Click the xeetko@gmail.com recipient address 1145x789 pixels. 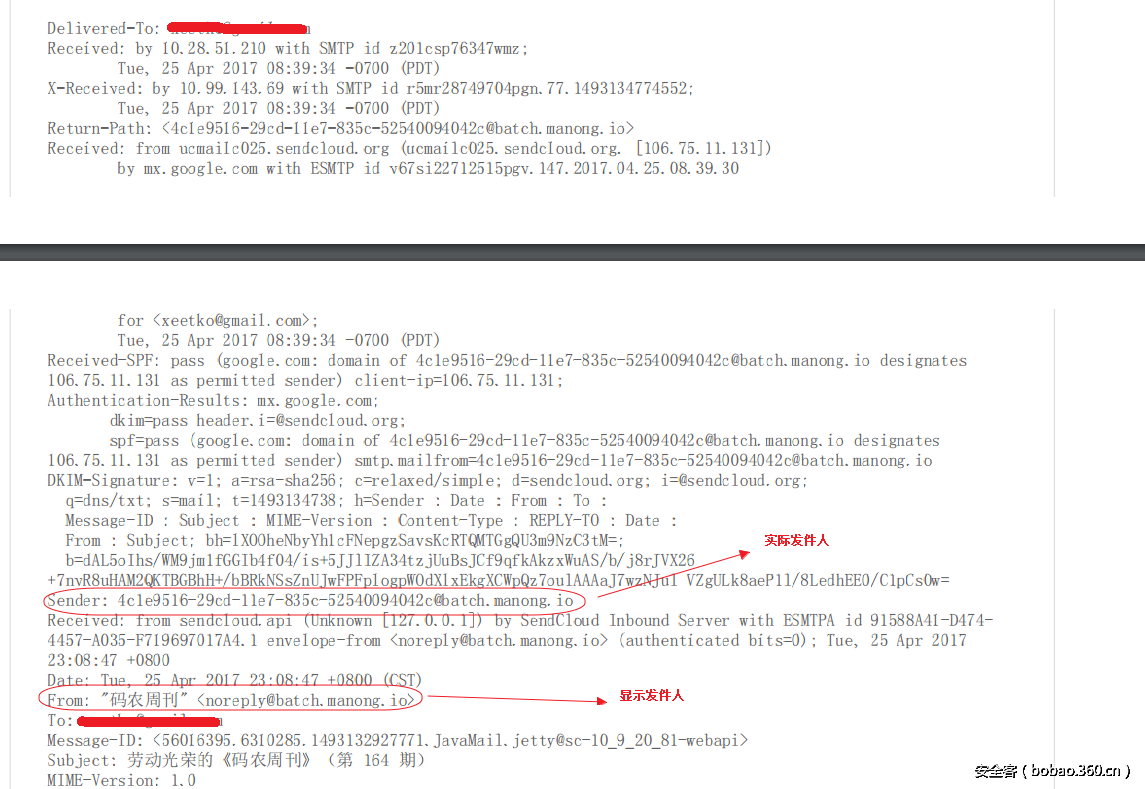point(231,321)
